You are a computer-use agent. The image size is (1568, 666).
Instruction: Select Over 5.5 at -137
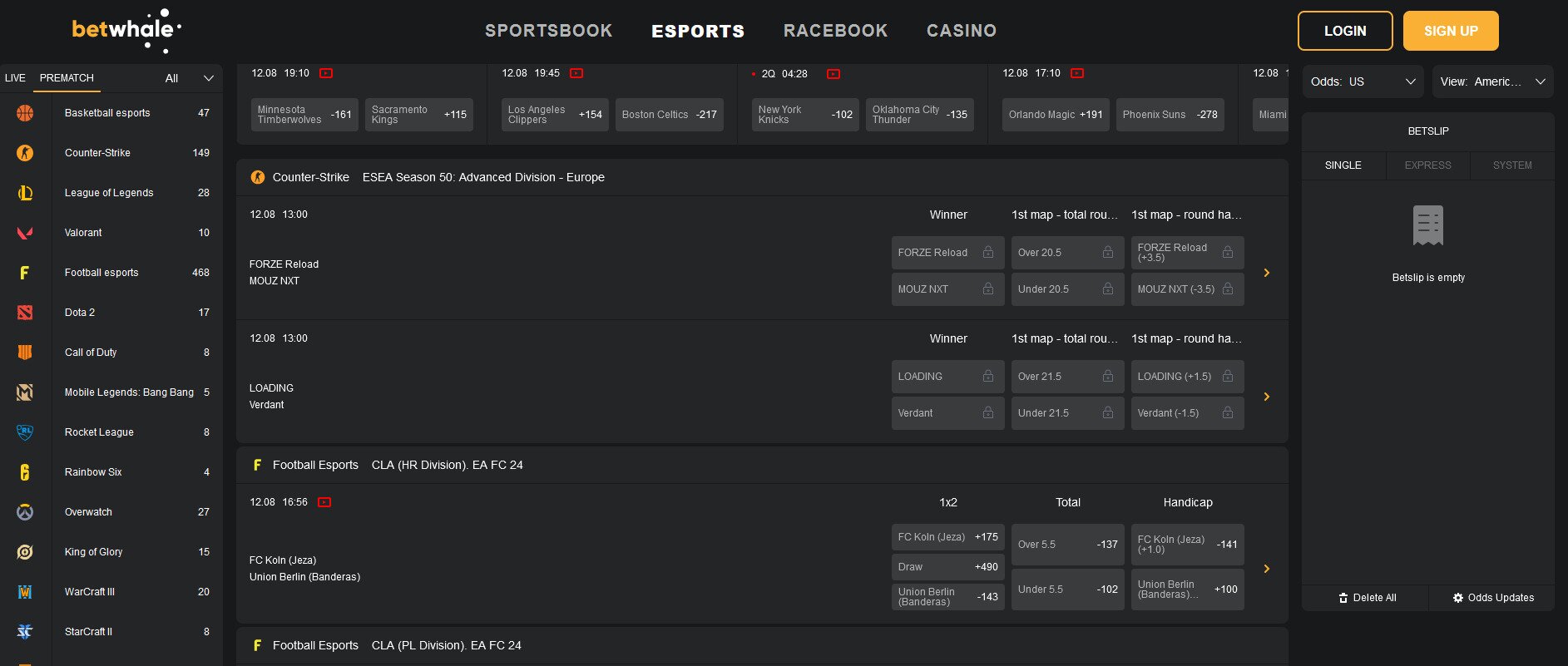(1068, 545)
